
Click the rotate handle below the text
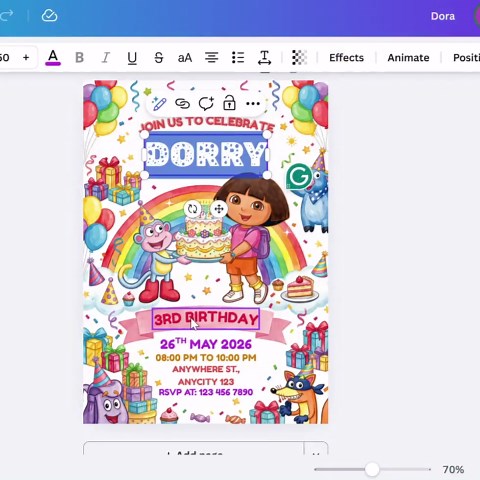coord(192,209)
